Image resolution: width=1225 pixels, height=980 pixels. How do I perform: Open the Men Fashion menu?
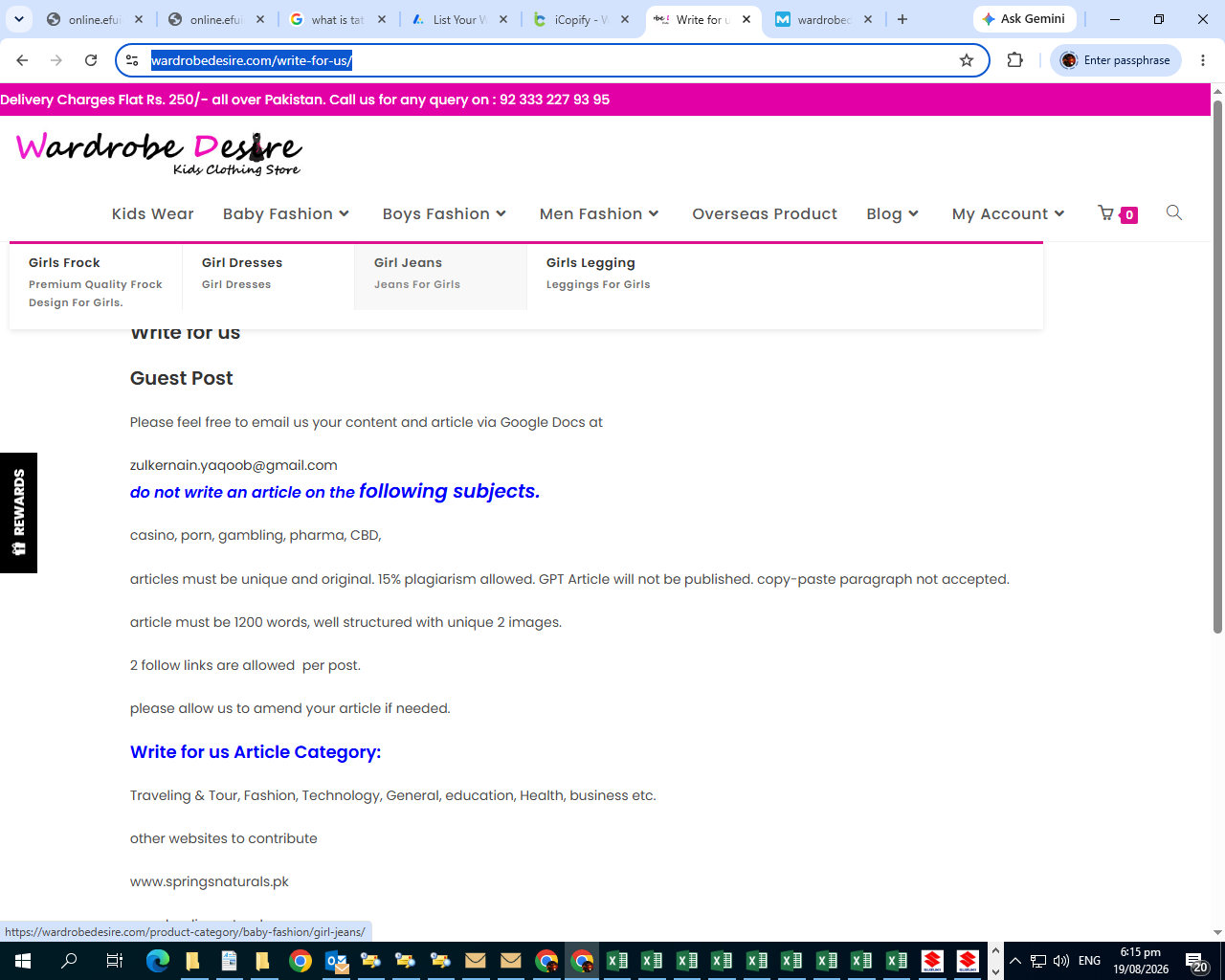click(599, 213)
